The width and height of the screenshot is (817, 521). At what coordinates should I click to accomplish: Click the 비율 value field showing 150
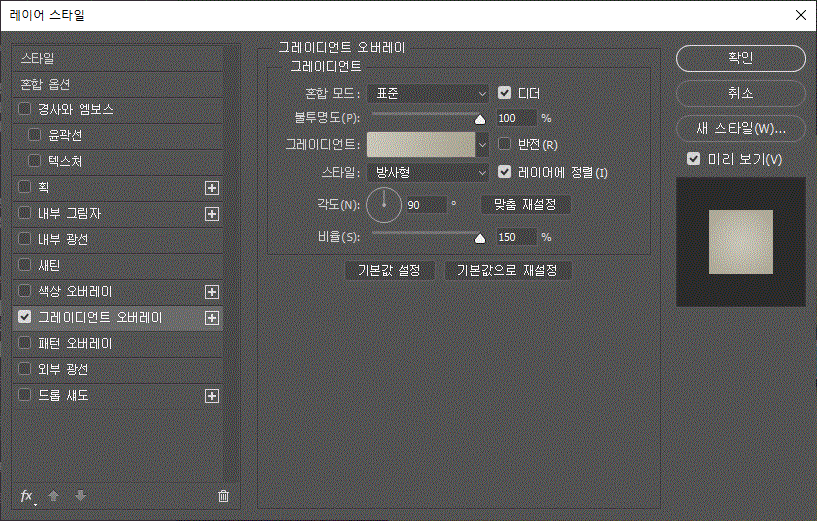516,237
